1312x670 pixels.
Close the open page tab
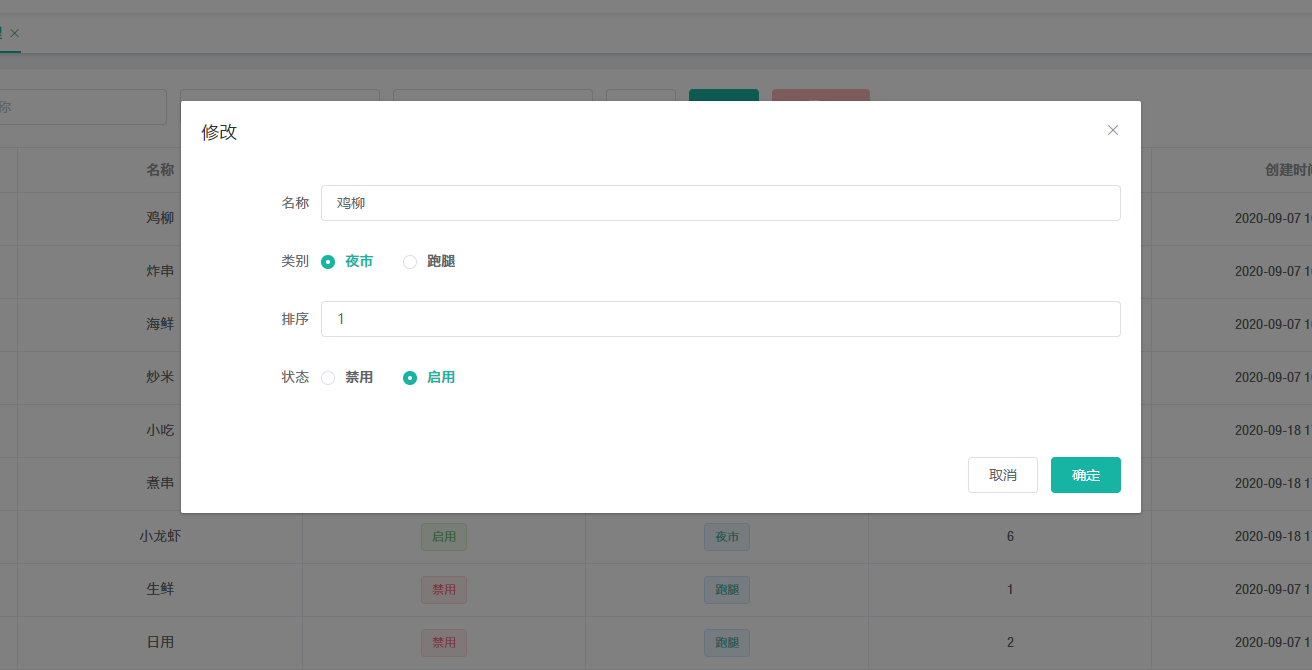tap(15, 33)
